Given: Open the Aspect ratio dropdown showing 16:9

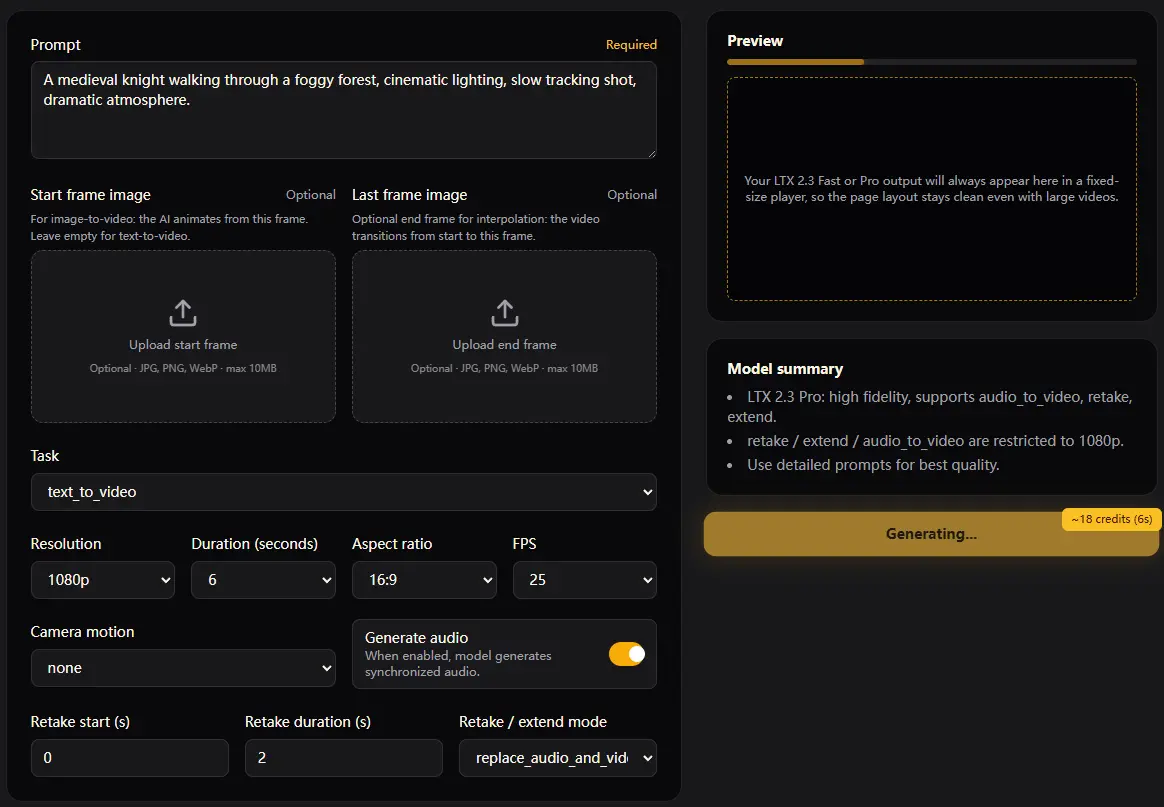Looking at the screenshot, I should click(x=424, y=580).
